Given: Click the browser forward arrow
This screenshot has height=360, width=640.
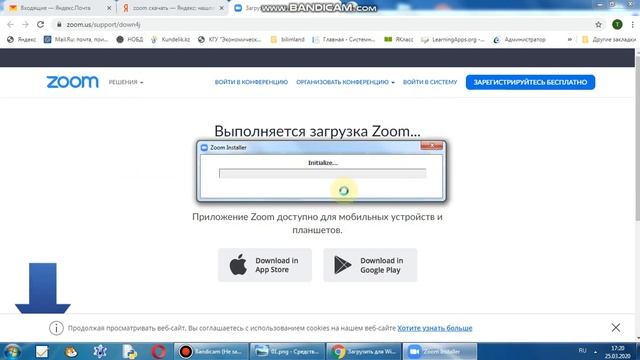Looking at the screenshot, I should [x=25, y=24].
